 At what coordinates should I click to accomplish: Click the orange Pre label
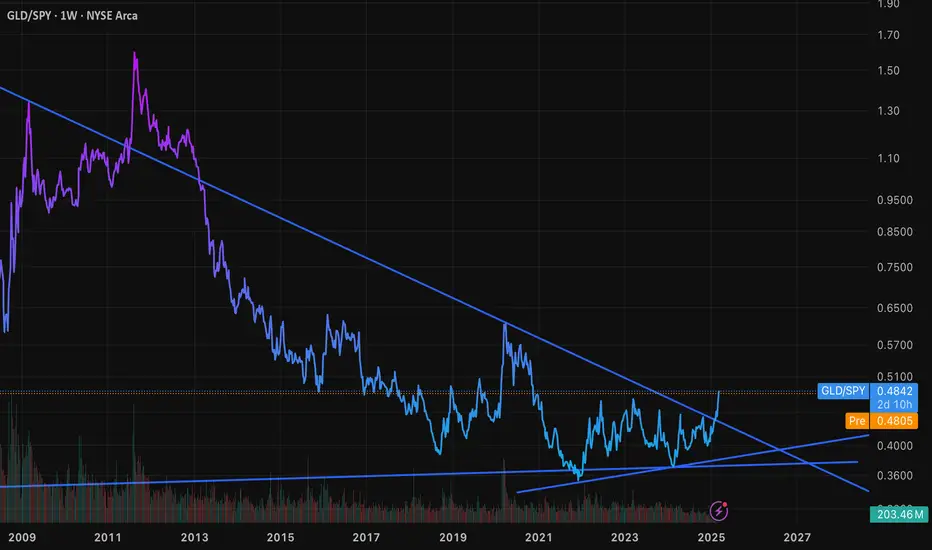(857, 421)
